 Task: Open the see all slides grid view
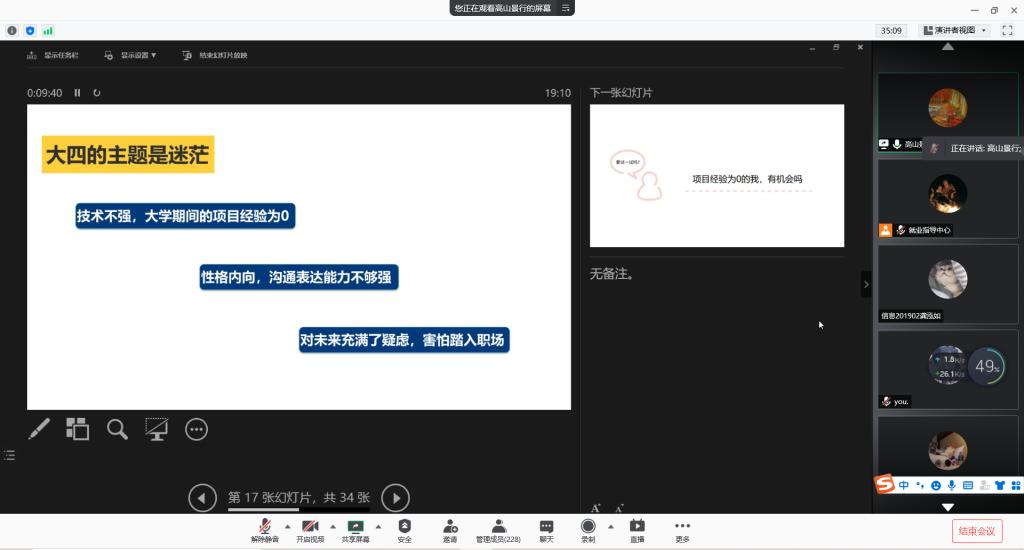coord(77,429)
